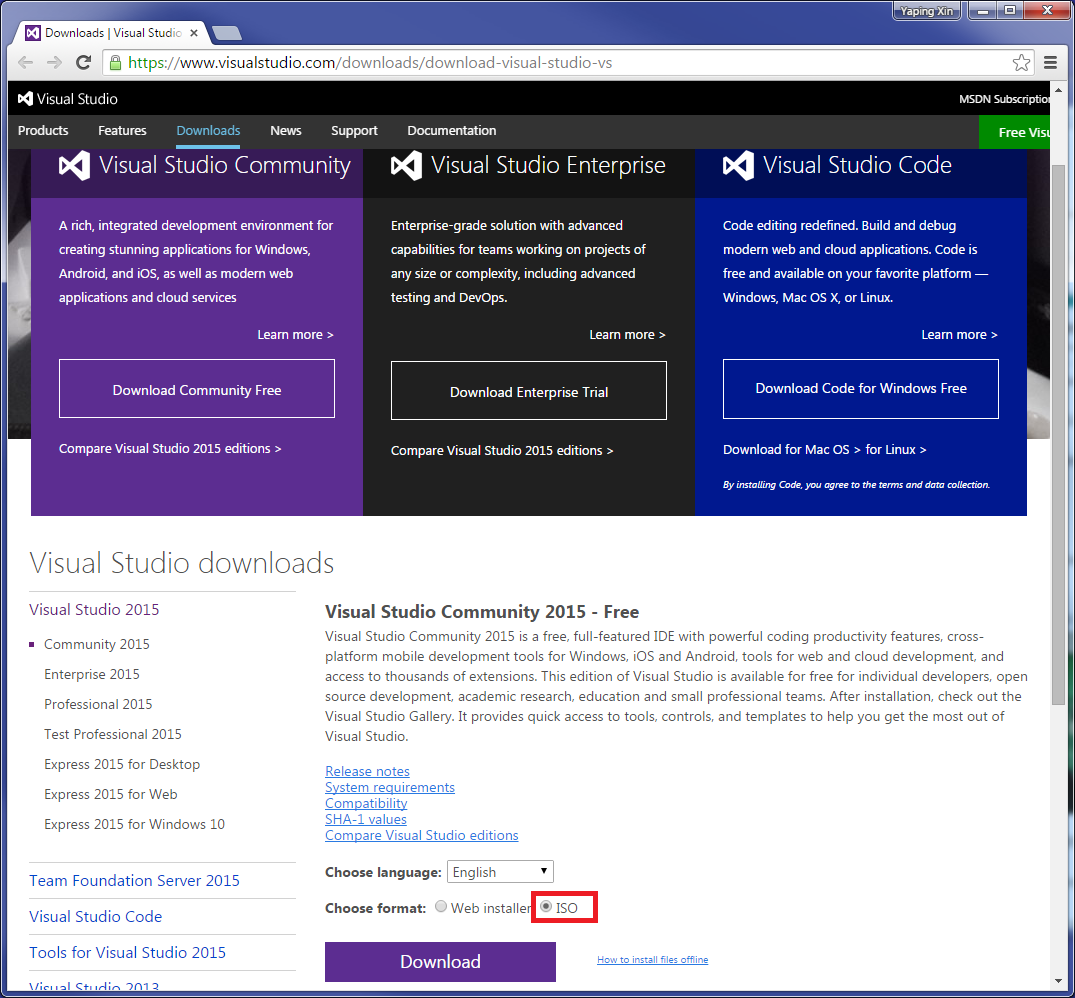Image resolution: width=1075 pixels, height=998 pixels.
Task: Open the Features menu
Action: coord(122,130)
